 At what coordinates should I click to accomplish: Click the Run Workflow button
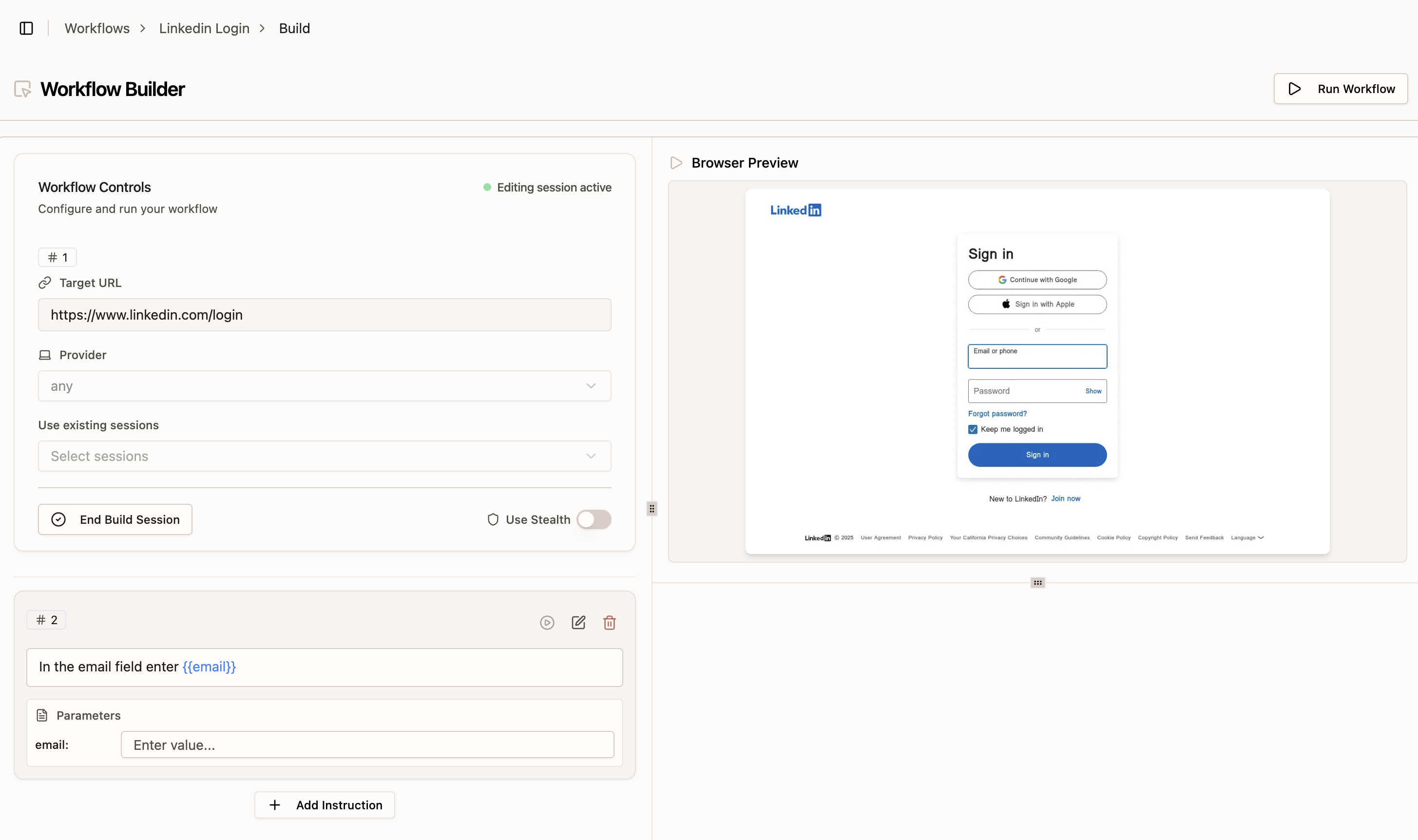tap(1341, 88)
